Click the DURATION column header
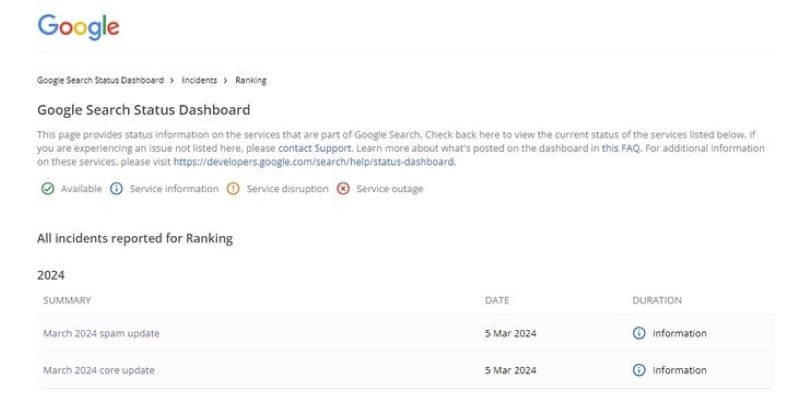 point(657,300)
